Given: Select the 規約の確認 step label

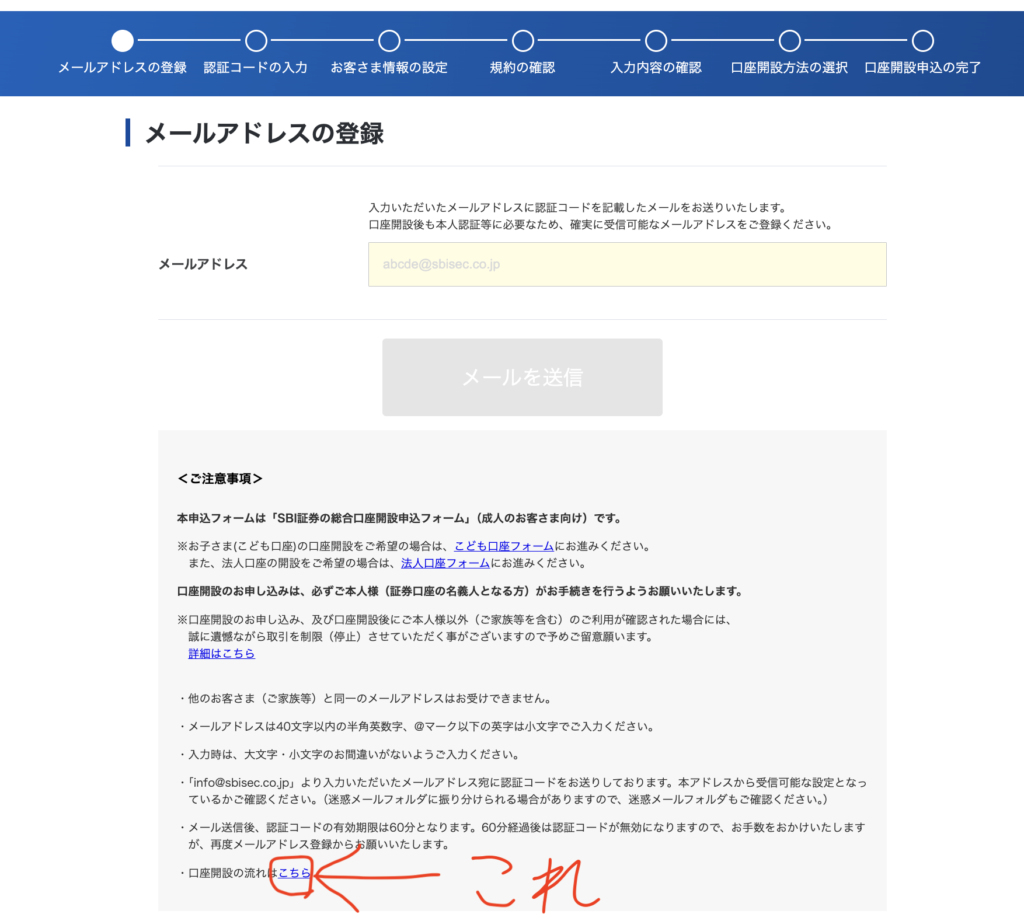Looking at the screenshot, I should click(x=522, y=68).
